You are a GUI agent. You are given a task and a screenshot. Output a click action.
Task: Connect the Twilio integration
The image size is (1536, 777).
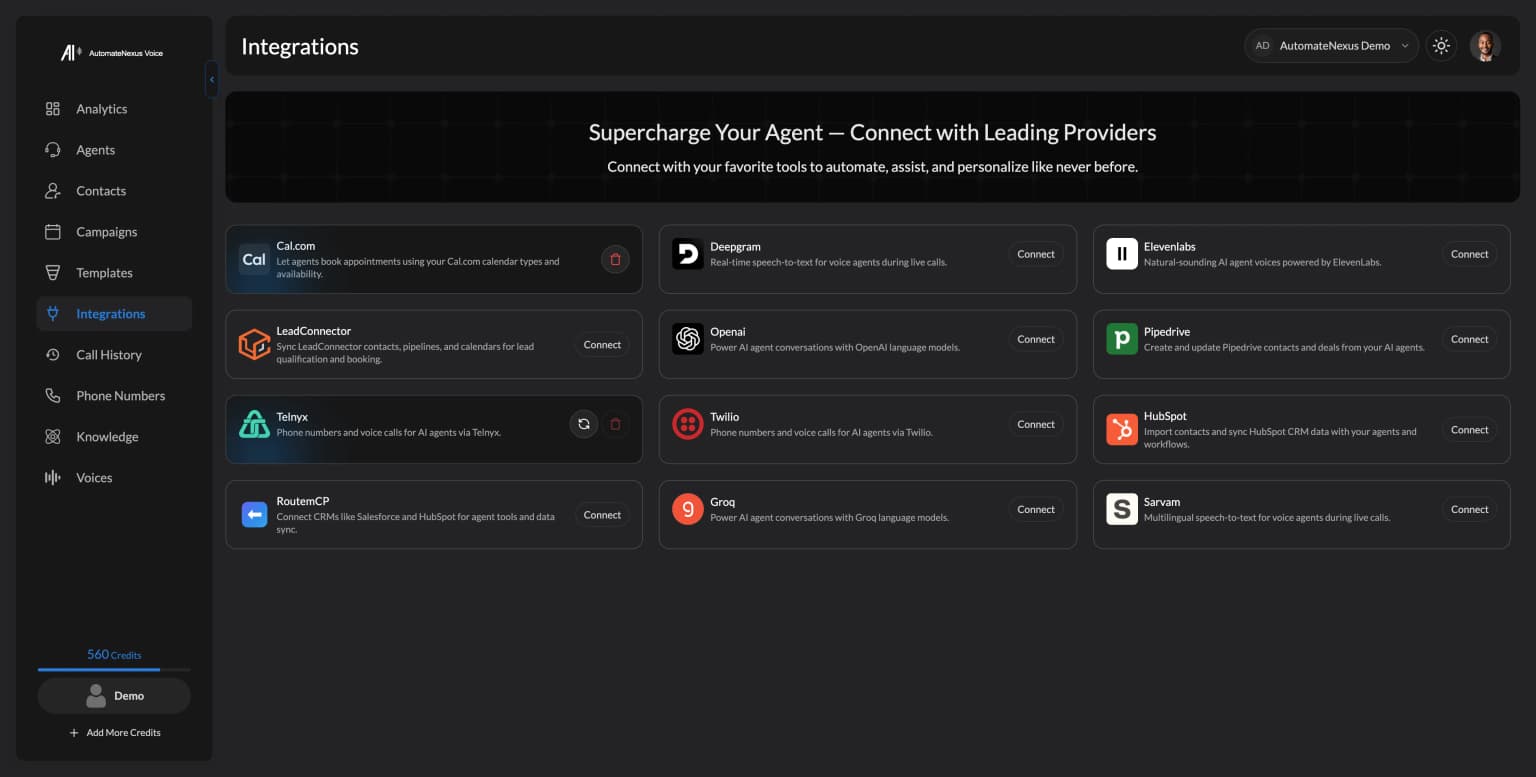pos(1036,424)
